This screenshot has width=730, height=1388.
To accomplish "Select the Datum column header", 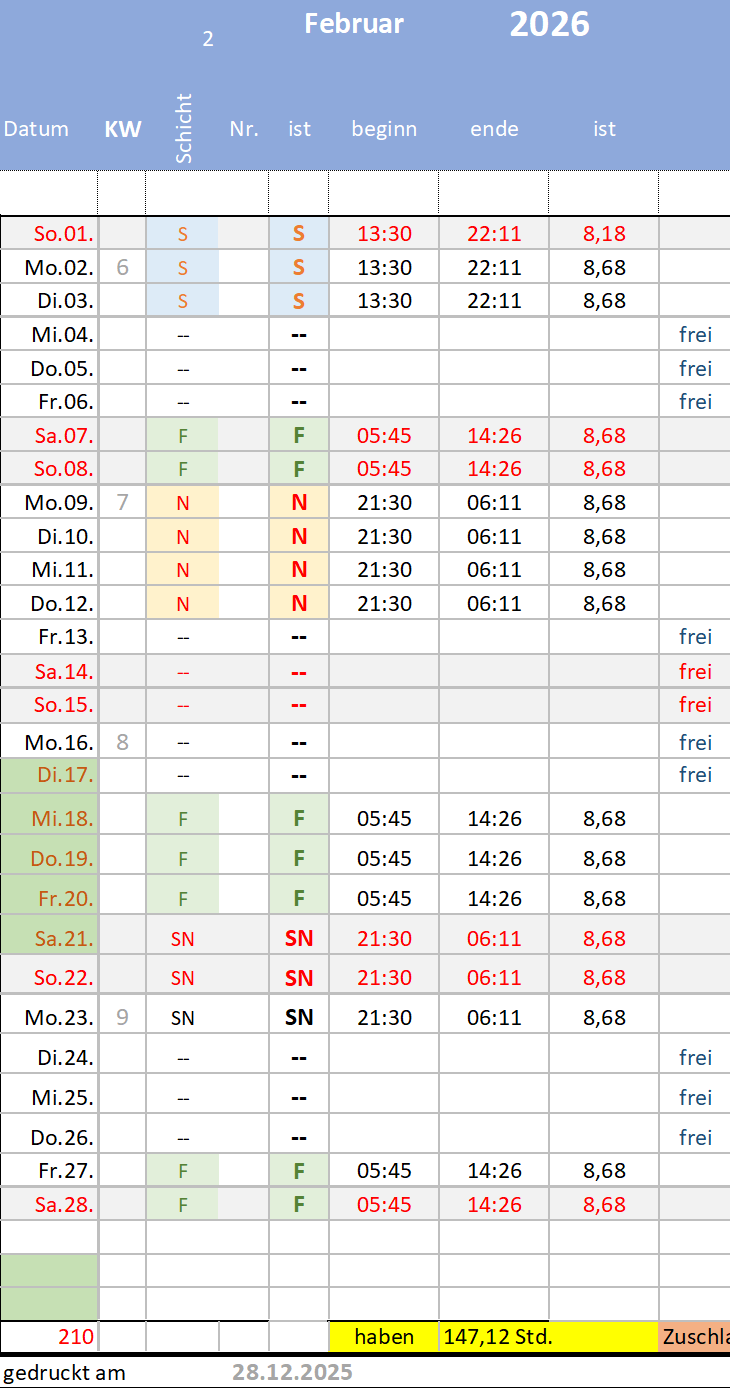I will 36,129.
